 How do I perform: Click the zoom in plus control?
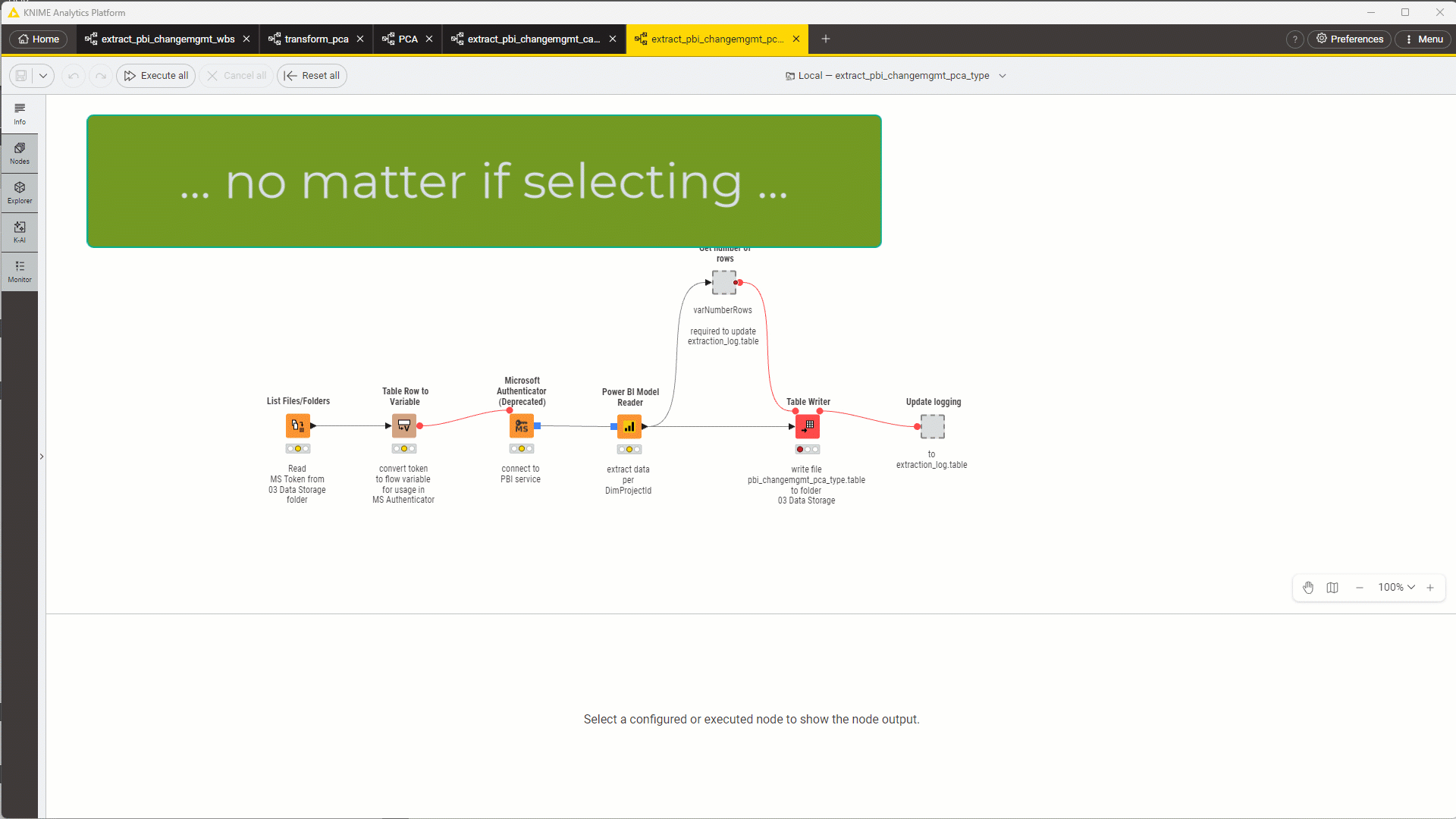[1430, 588]
